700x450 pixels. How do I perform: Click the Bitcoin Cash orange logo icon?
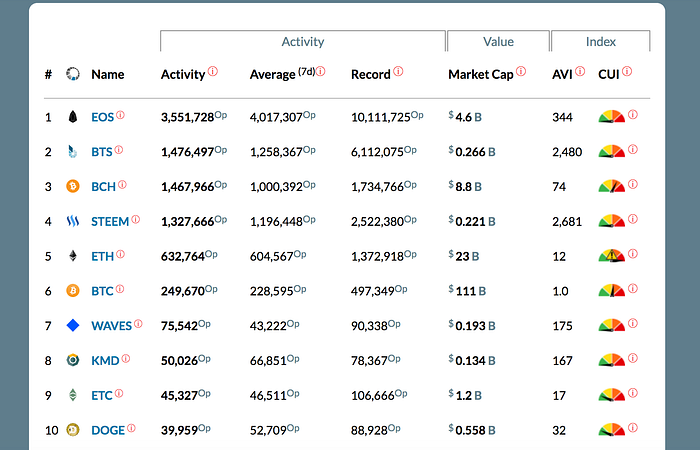[x=73, y=186]
